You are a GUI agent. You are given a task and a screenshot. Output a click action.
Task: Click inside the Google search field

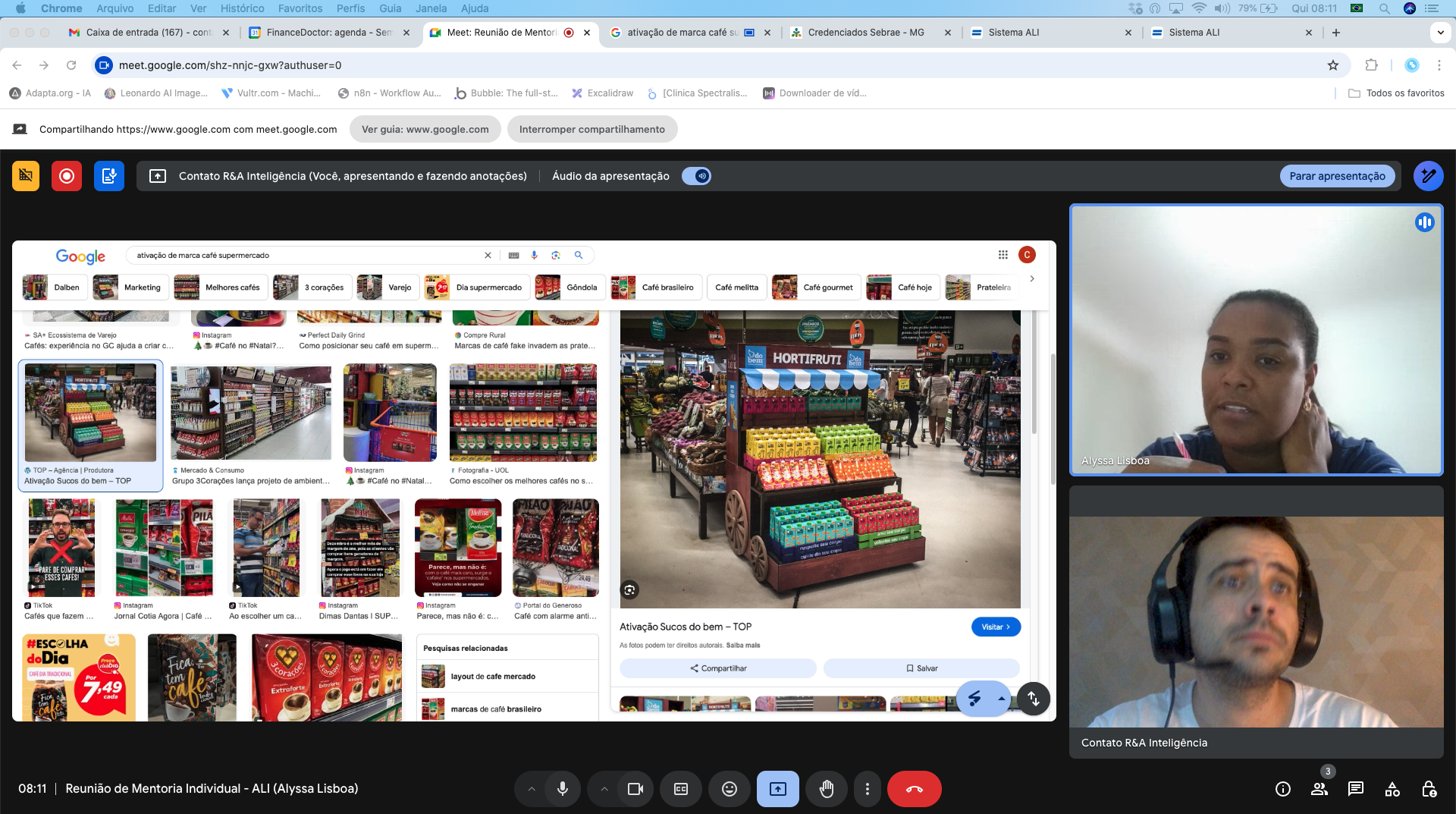306,256
